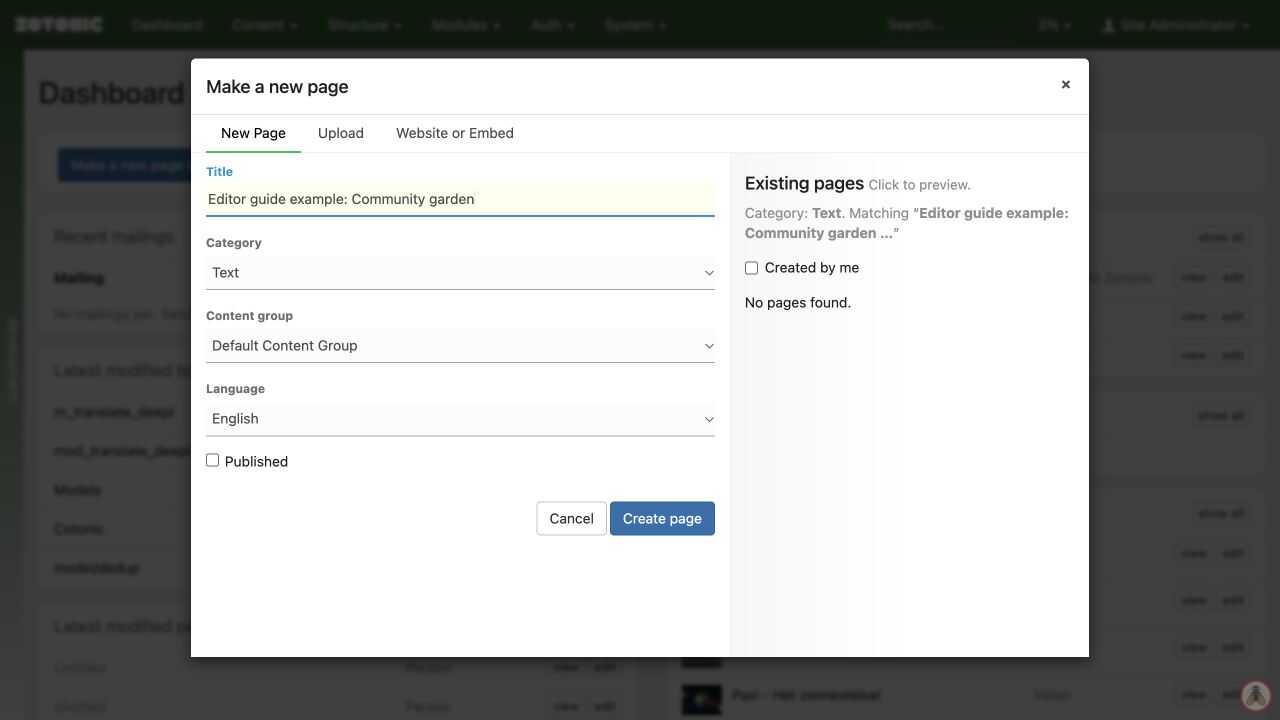Open the Modules menu in top bar
Image resolution: width=1280 pixels, height=720 pixels.
(x=466, y=25)
